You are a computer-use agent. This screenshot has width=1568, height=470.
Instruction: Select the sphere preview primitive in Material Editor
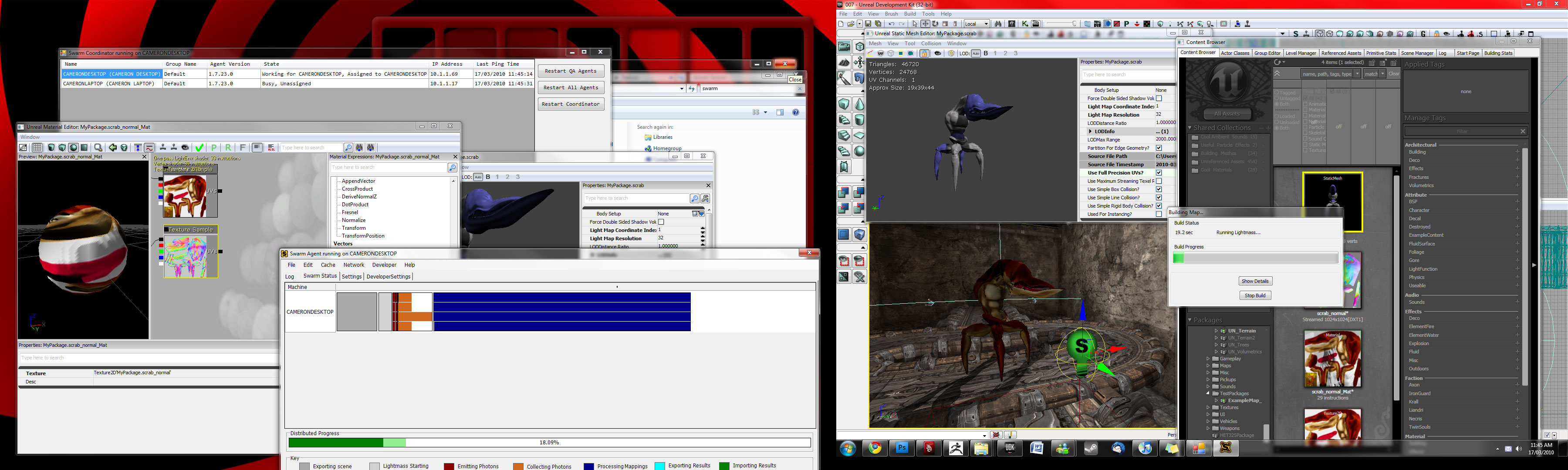73,147
